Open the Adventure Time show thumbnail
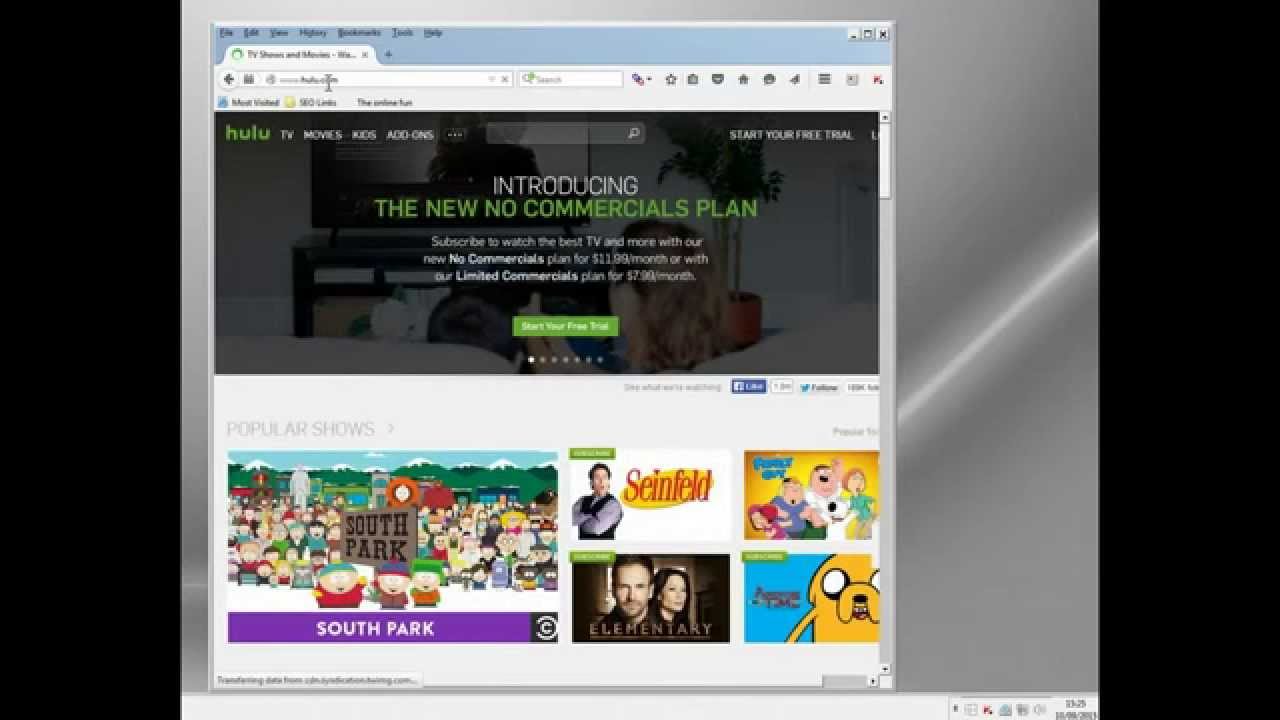This screenshot has width=1280, height=720. pos(811,597)
